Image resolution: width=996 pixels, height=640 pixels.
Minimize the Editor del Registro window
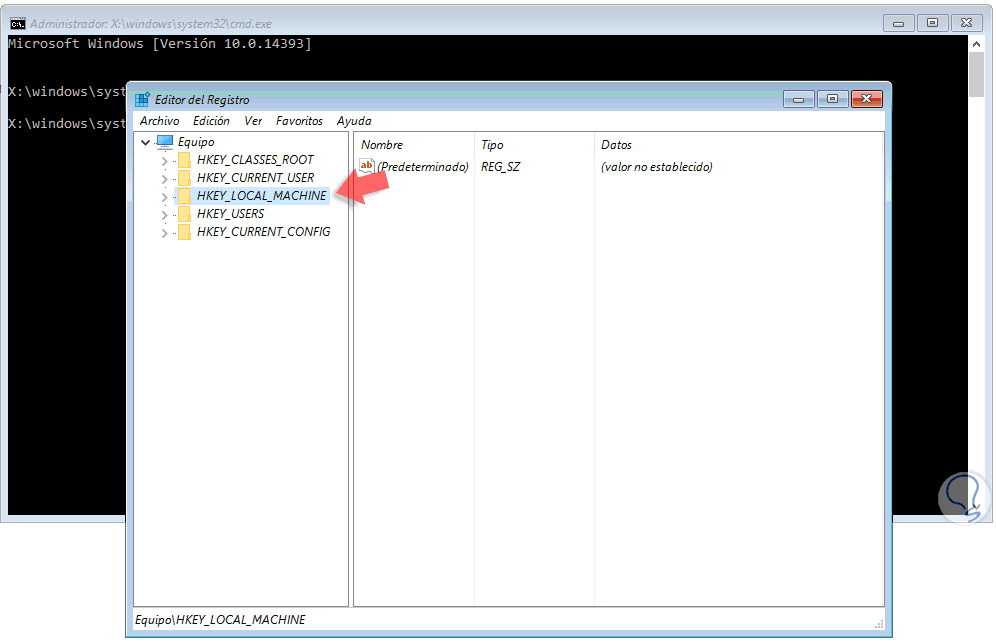(x=798, y=99)
